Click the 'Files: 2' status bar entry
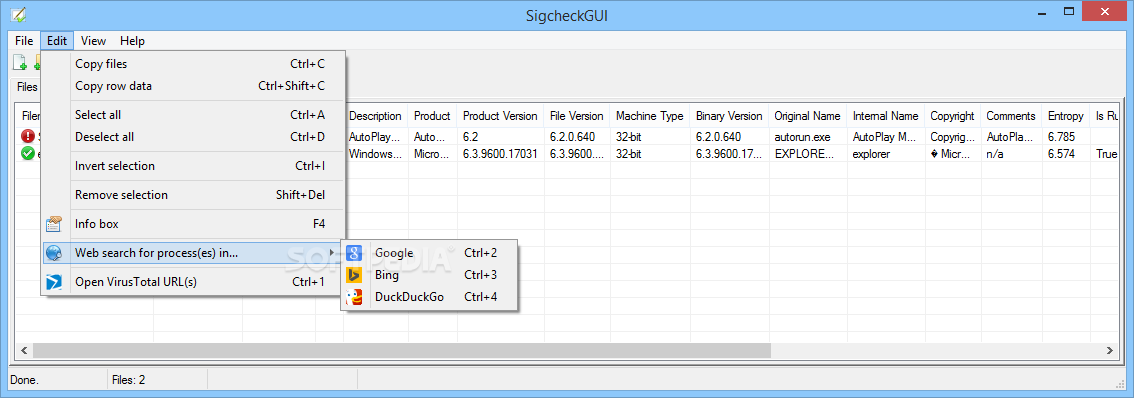The height and width of the screenshot is (398, 1134). coord(129,379)
